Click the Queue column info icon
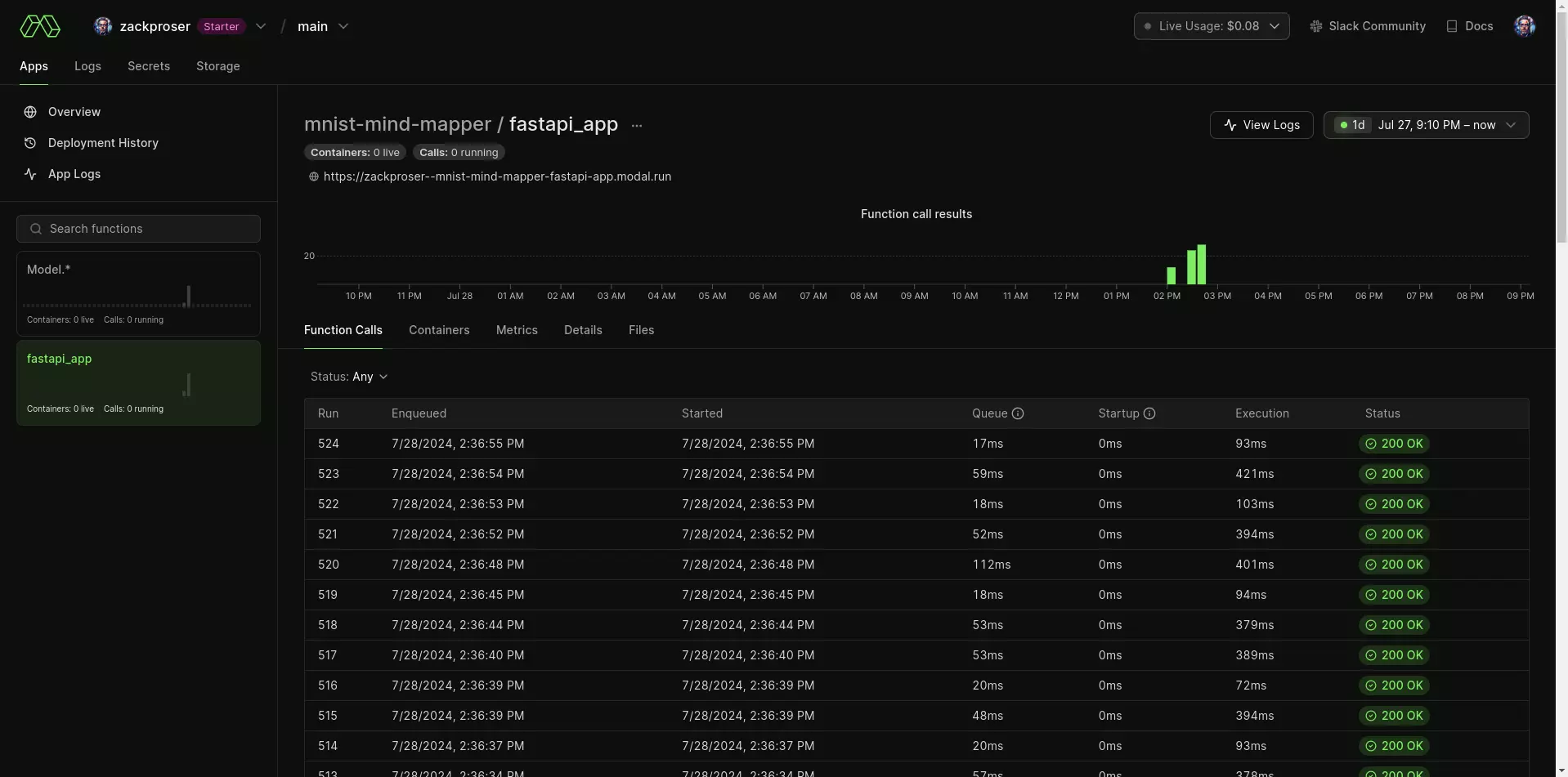 (x=1019, y=413)
